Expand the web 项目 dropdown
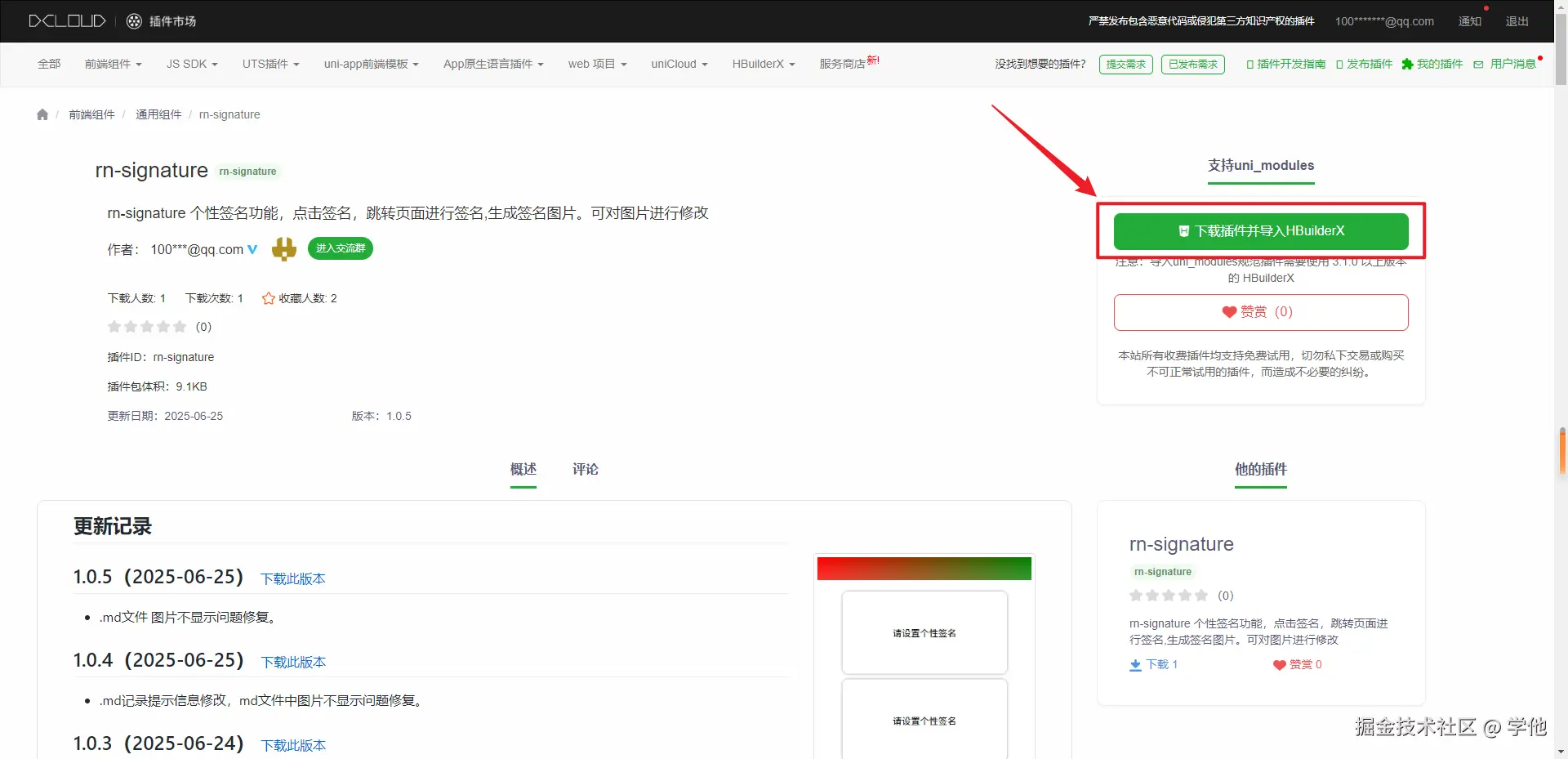1568x759 pixels. point(597,64)
